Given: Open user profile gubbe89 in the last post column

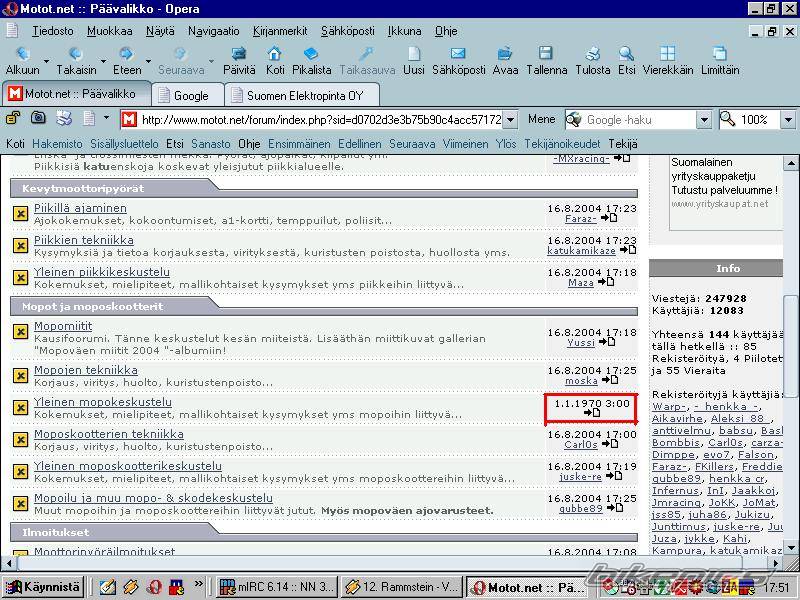Looking at the screenshot, I should (x=581, y=508).
